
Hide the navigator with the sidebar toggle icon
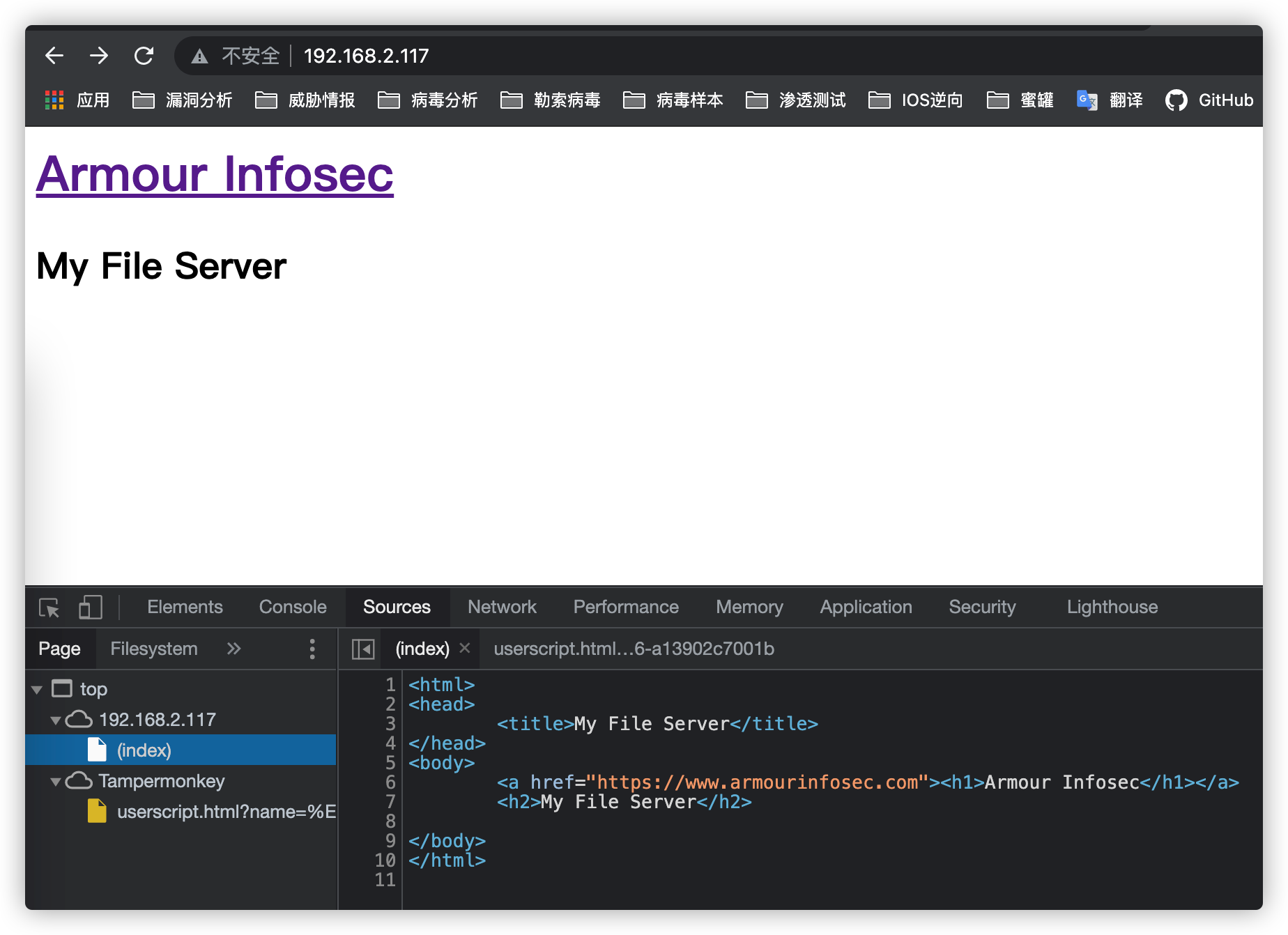click(x=363, y=649)
